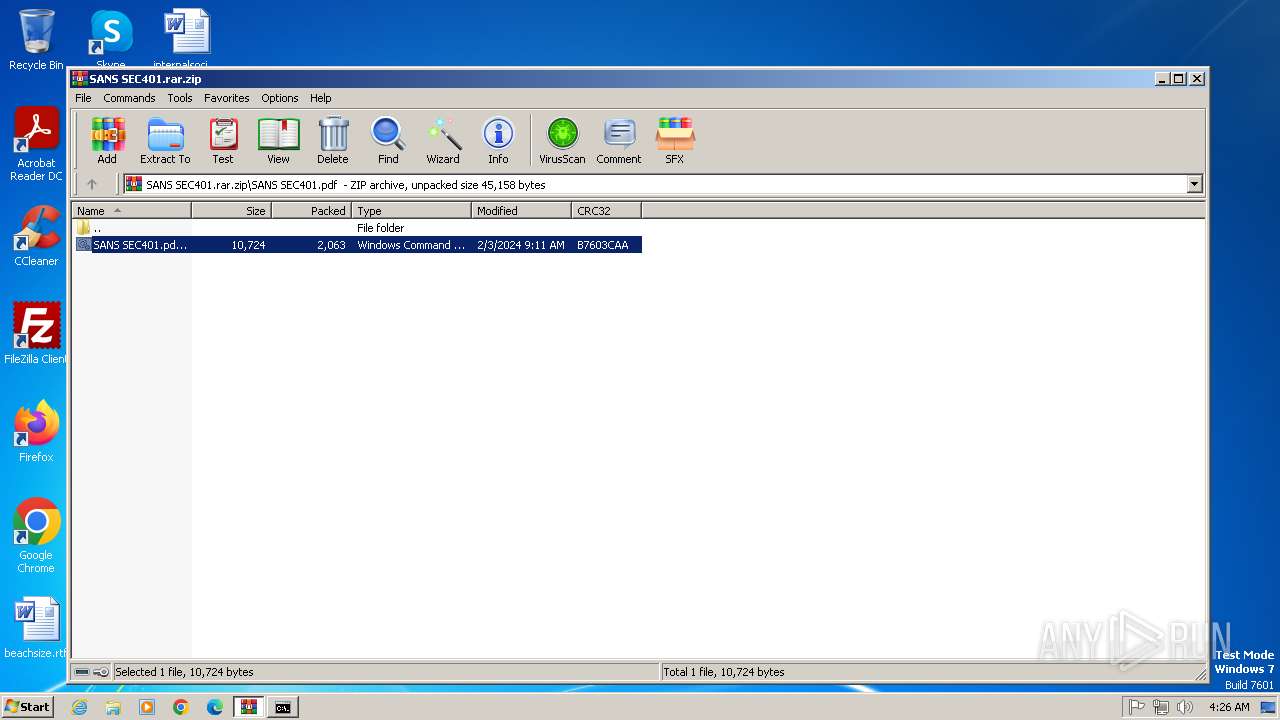The width and height of the screenshot is (1280, 720).
Task: Sort by Modified column header
Action: pos(521,211)
